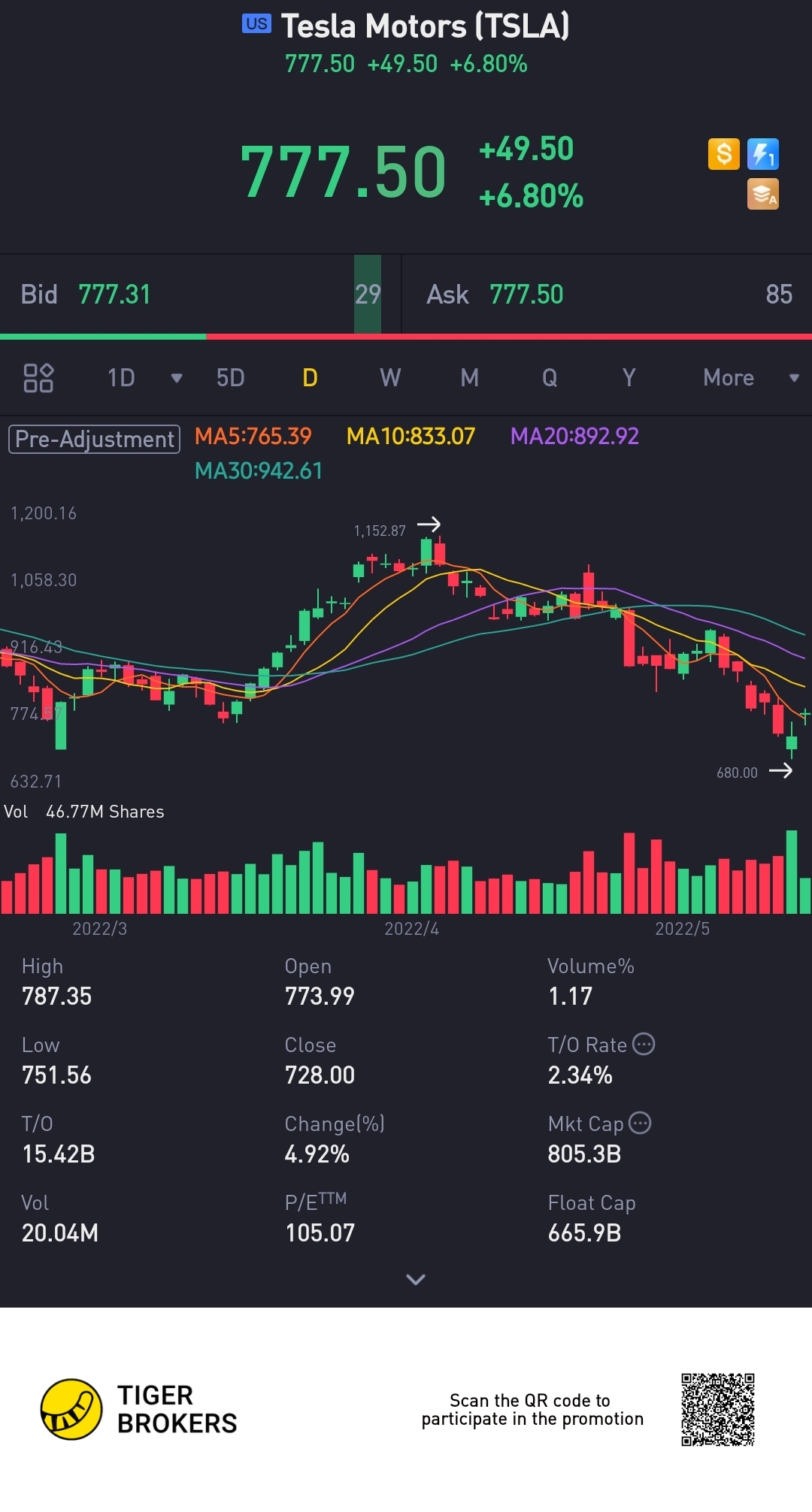The height and width of the screenshot is (1512, 812).
Task: Select the weekly W chart tab
Action: pos(390,378)
